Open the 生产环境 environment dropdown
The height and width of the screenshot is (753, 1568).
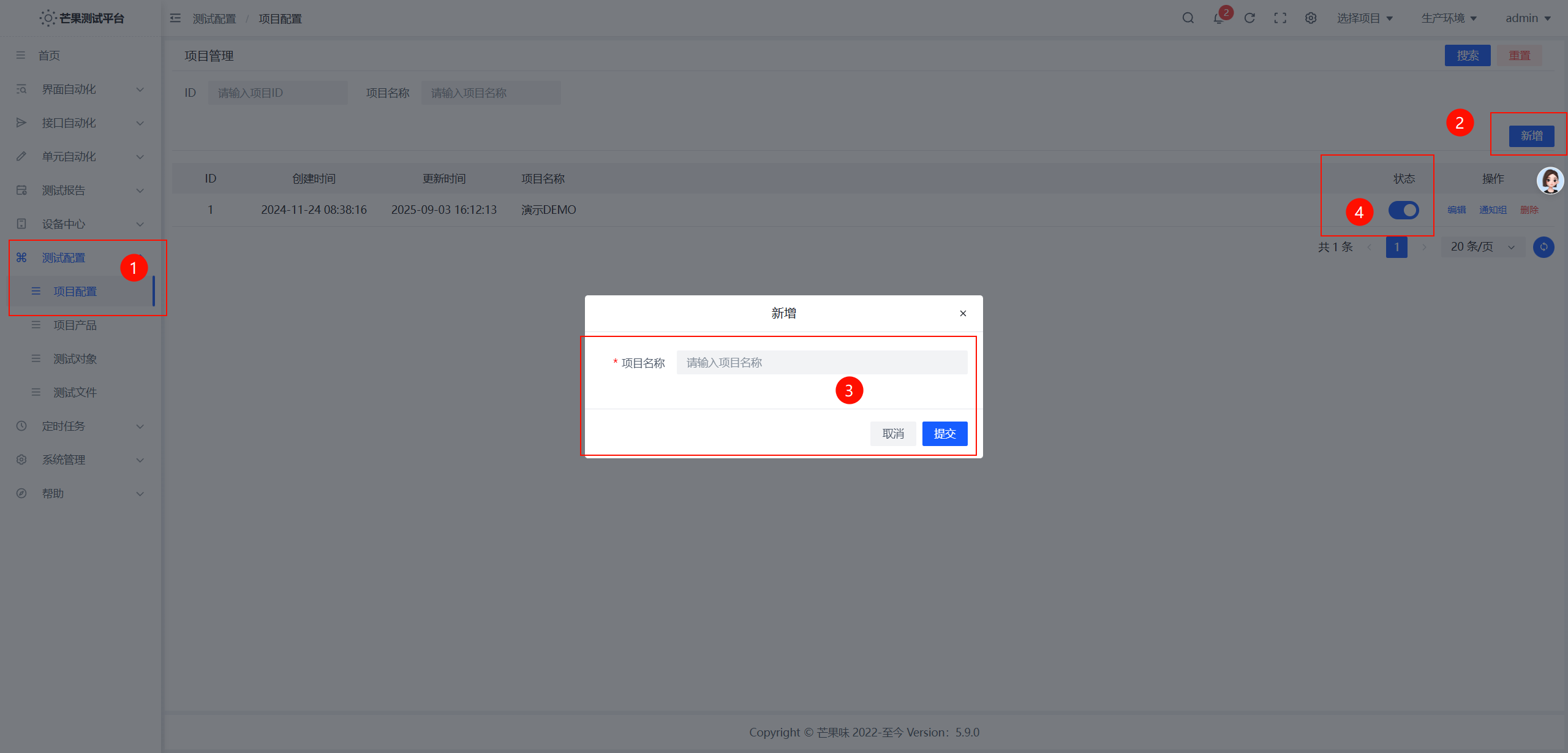tap(1447, 18)
